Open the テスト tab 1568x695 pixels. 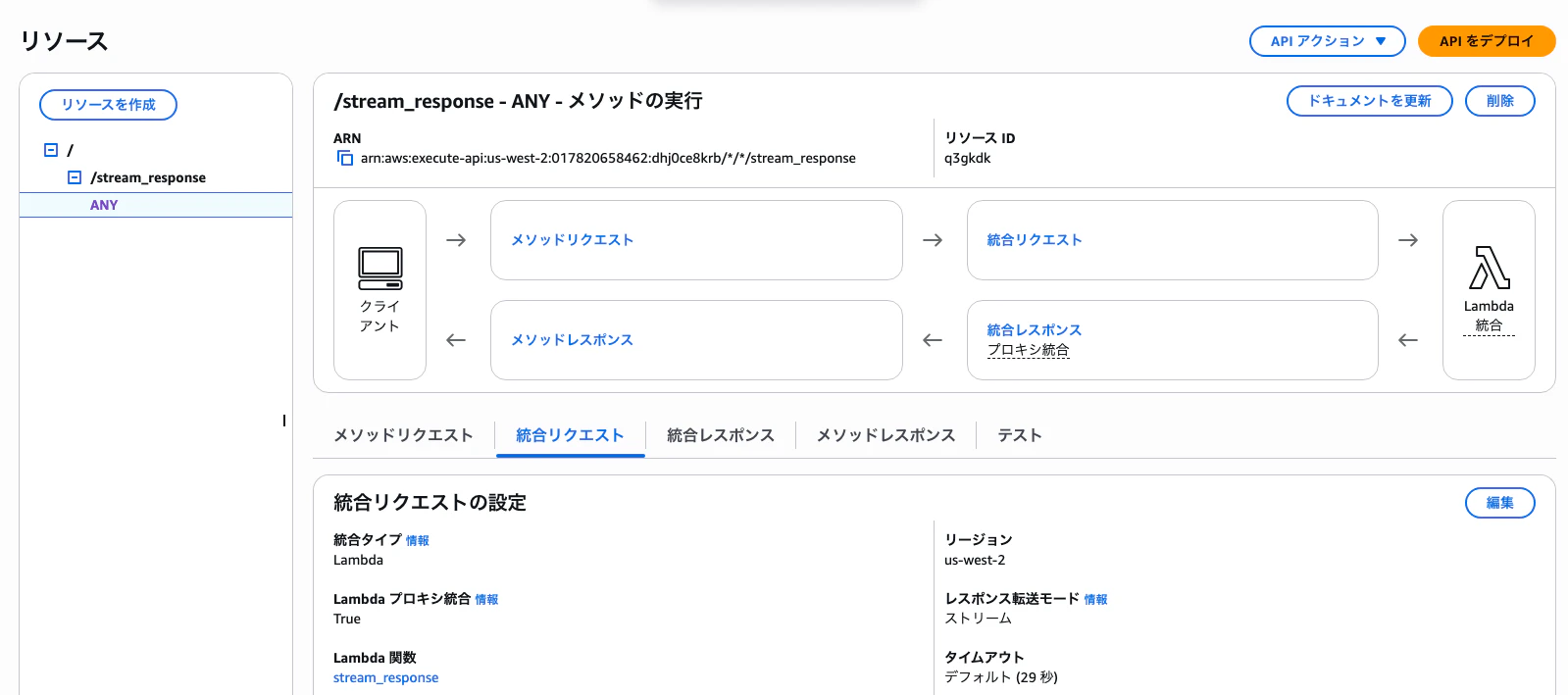coord(1019,435)
